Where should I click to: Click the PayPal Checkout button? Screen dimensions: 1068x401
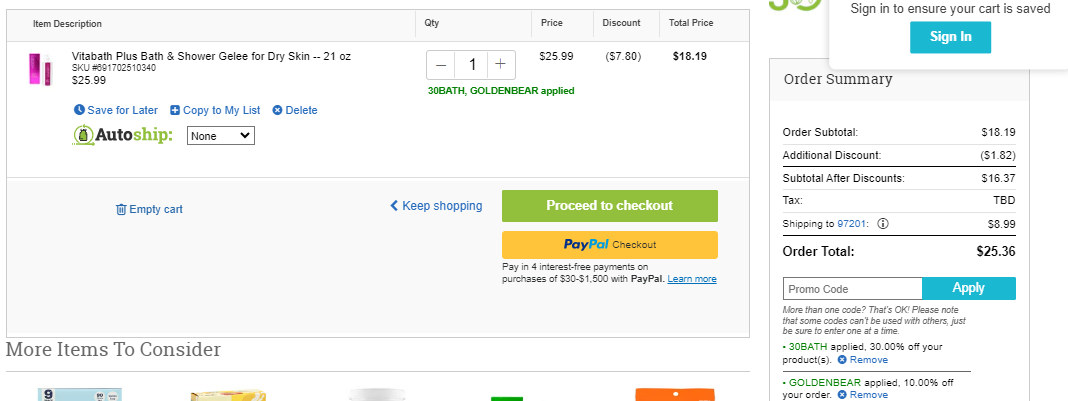click(x=610, y=245)
